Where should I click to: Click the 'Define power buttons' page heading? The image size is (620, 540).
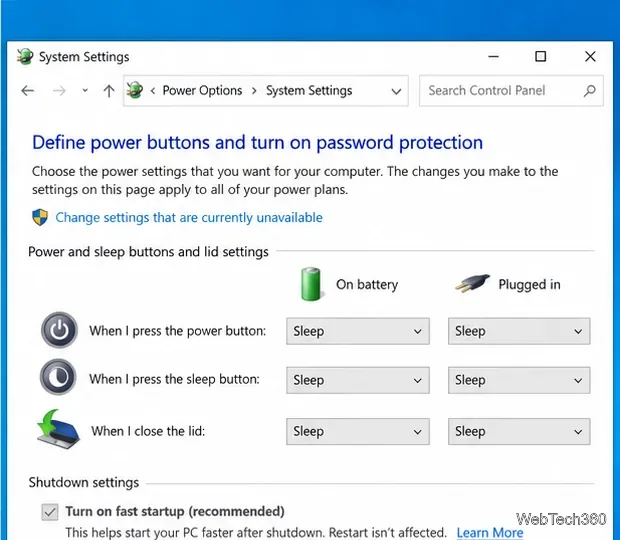pos(257,142)
